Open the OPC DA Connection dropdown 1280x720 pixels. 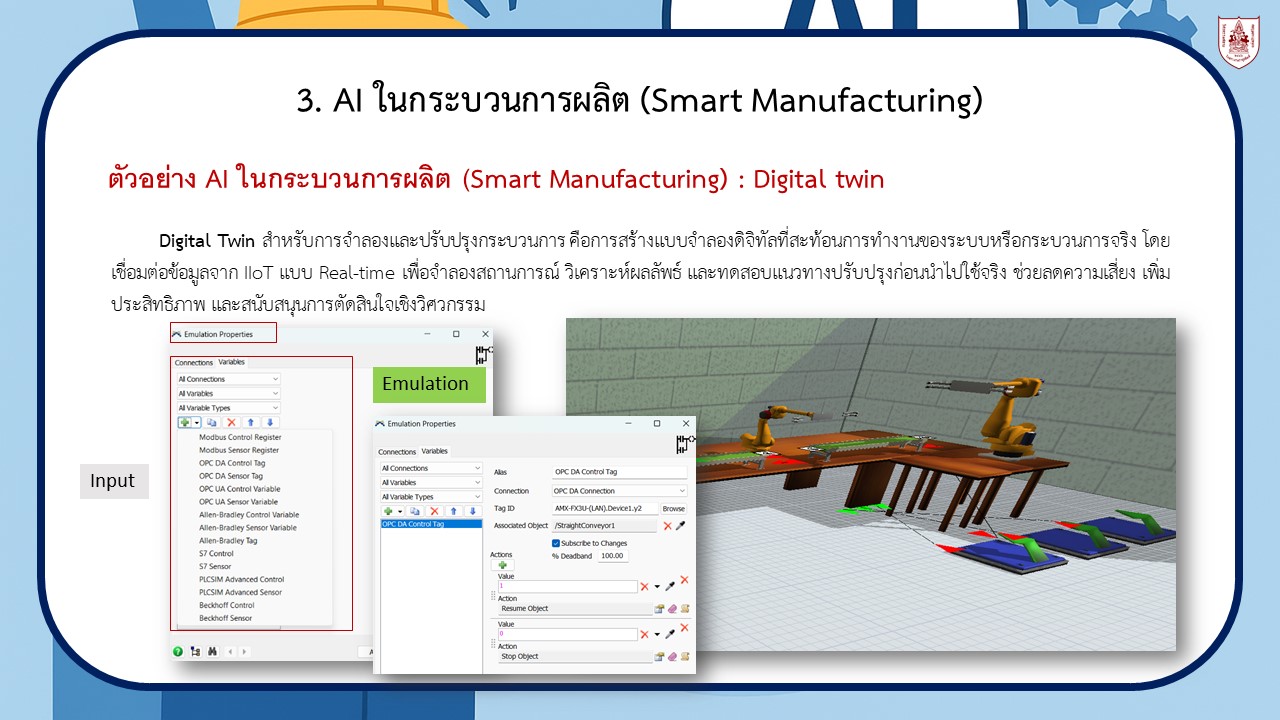click(619, 491)
